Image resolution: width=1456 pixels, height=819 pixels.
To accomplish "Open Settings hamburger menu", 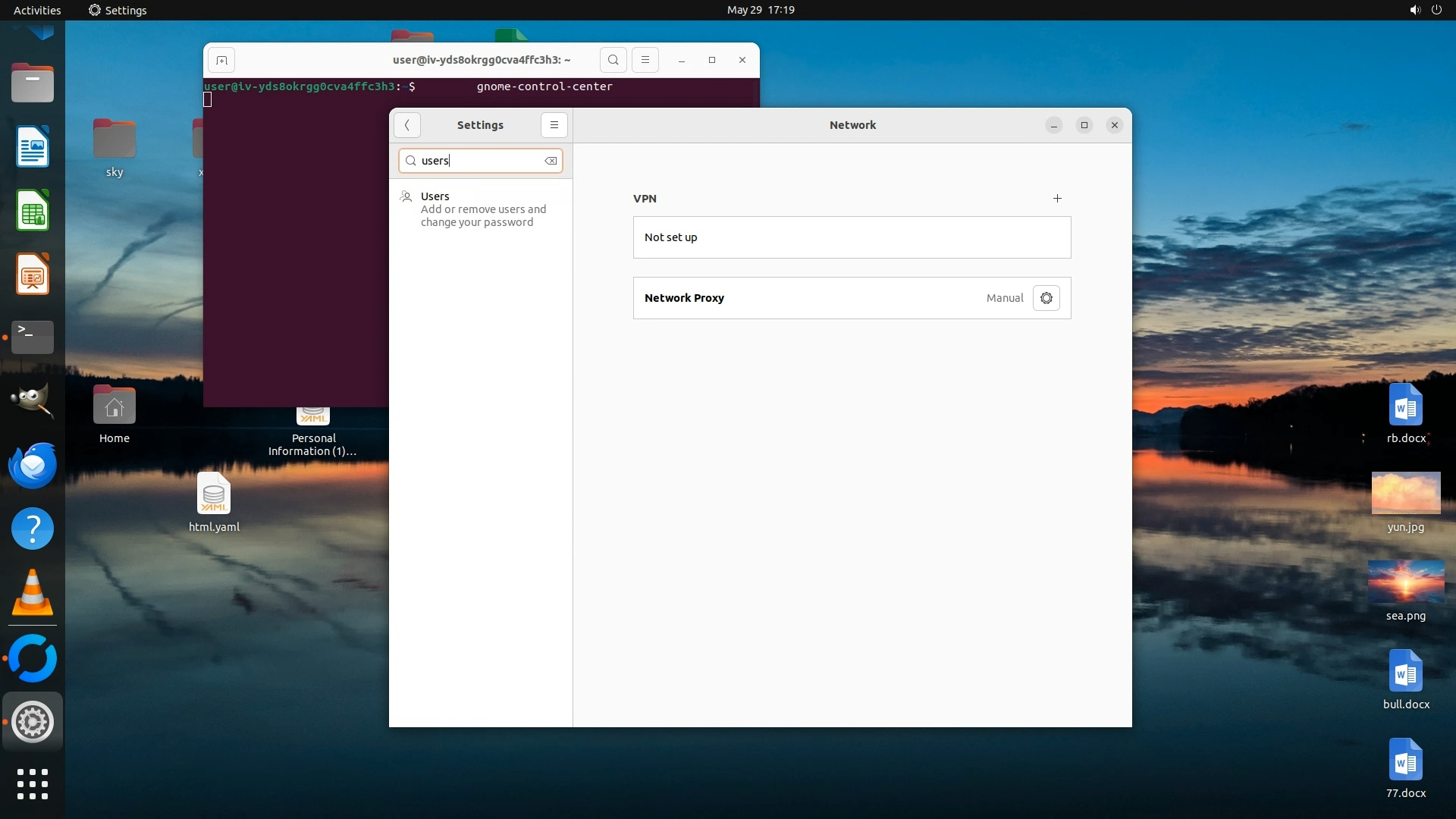I will (554, 125).
